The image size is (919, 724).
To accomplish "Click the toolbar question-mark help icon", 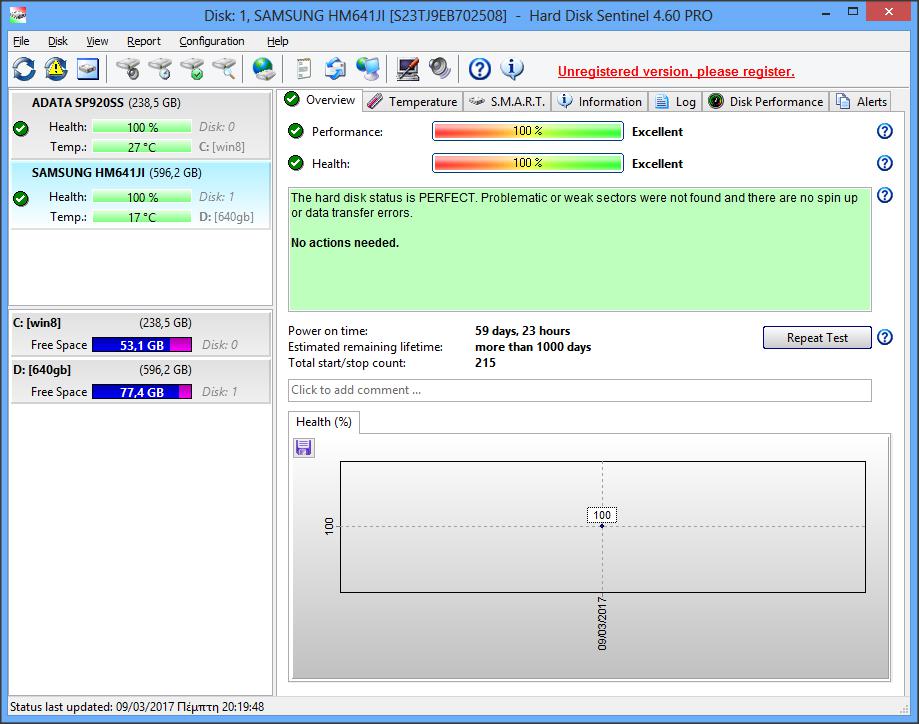I will click(479, 69).
